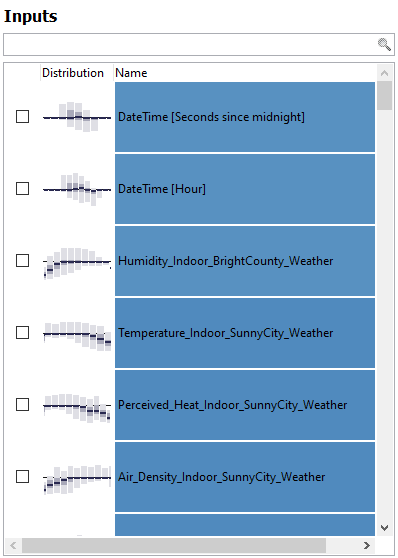Click the Air_Density_Indoor_SunnyCity_Weather distribution chart

tap(77, 479)
